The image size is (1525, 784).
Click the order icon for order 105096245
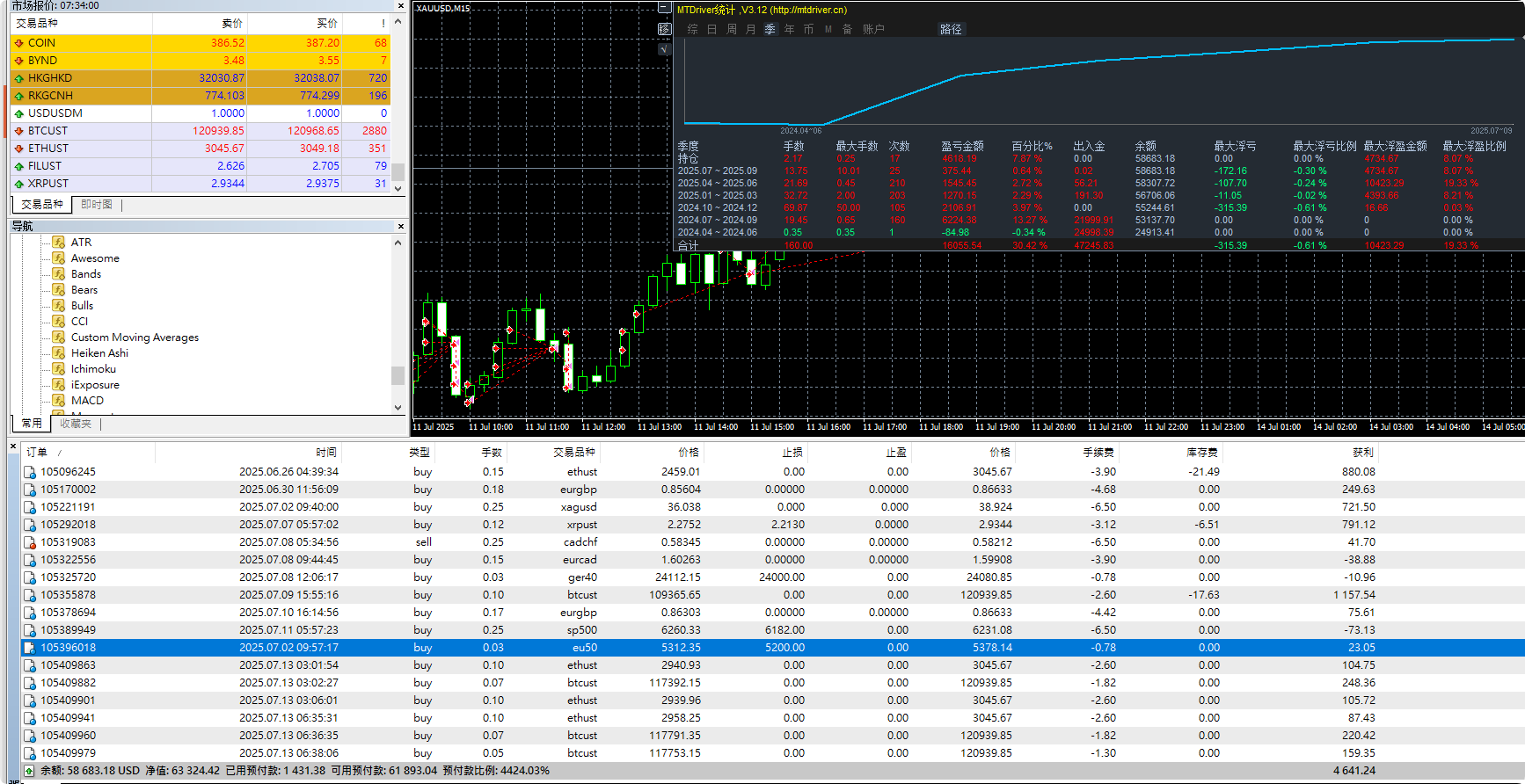point(30,472)
